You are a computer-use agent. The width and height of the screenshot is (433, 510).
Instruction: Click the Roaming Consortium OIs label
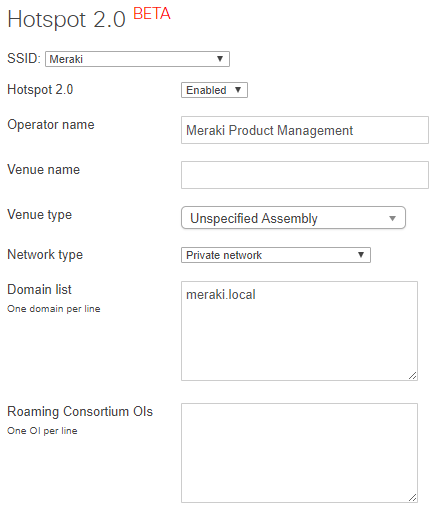pyautogui.click(x=80, y=412)
